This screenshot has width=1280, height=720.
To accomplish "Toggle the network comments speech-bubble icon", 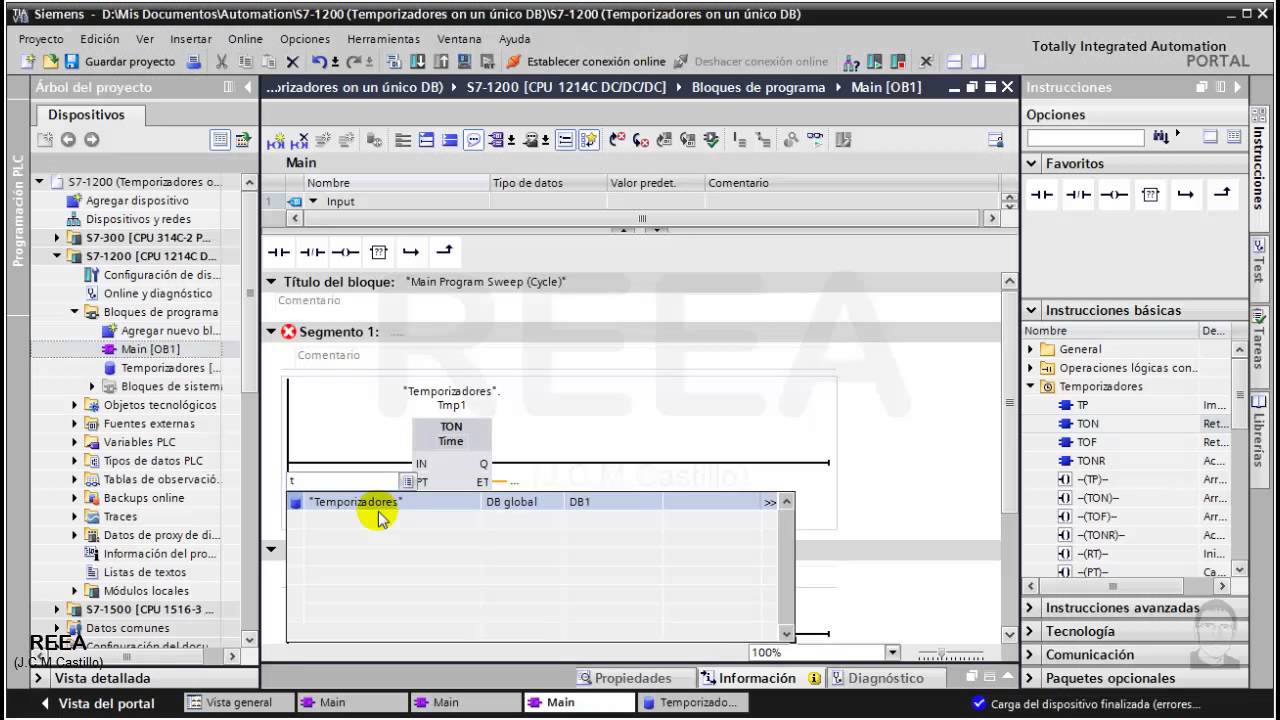I will pyautogui.click(x=474, y=141).
